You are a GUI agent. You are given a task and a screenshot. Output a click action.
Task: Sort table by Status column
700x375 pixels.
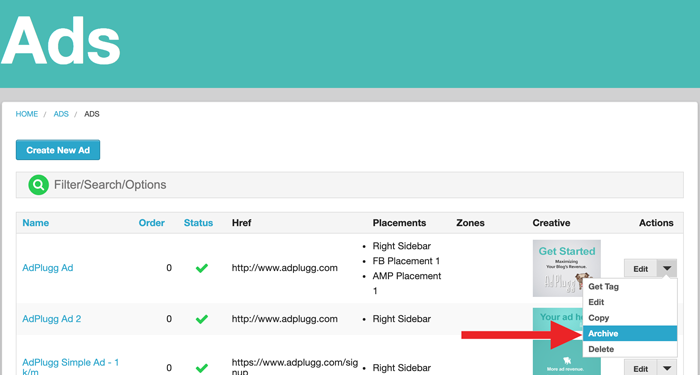[x=199, y=223]
